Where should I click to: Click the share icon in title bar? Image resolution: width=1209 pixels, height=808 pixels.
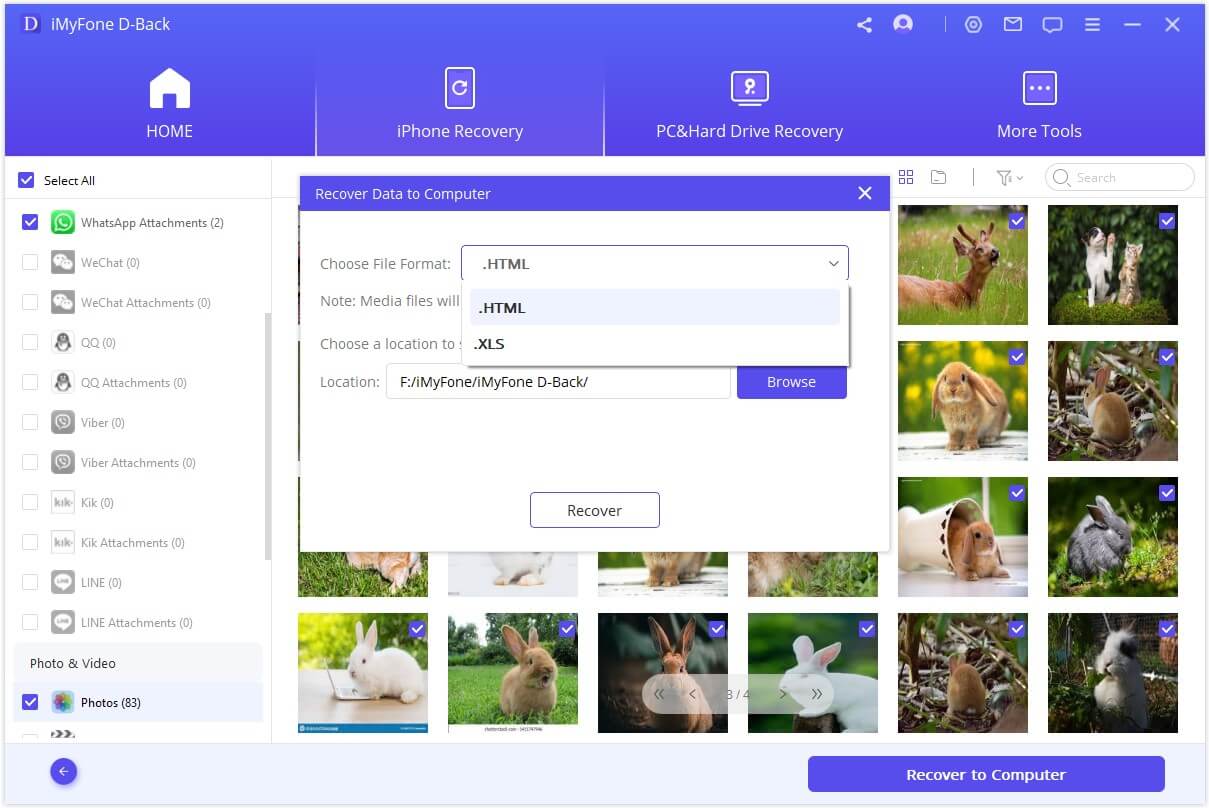coord(864,25)
